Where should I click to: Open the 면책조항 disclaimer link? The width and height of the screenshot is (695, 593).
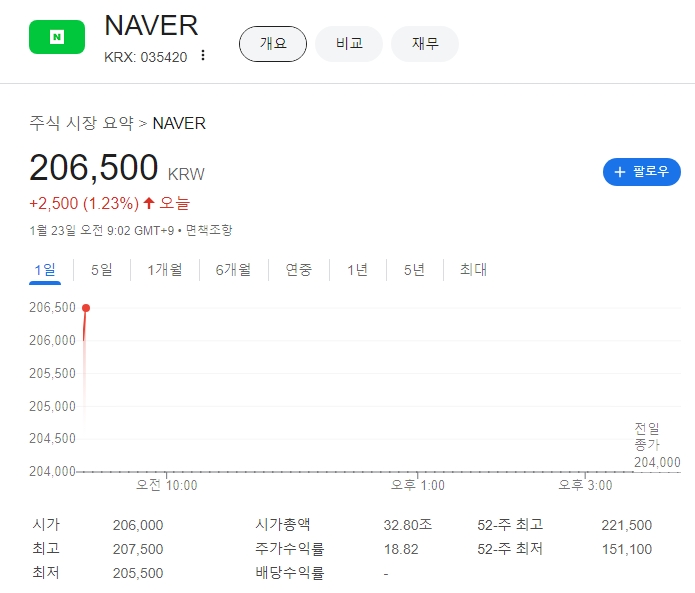pos(208,230)
